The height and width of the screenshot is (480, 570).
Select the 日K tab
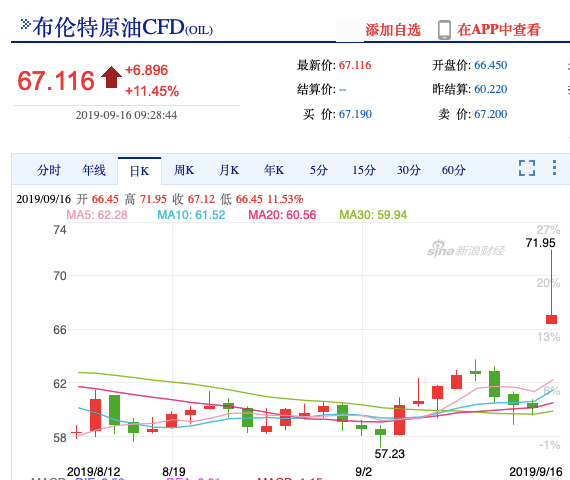click(x=139, y=171)
